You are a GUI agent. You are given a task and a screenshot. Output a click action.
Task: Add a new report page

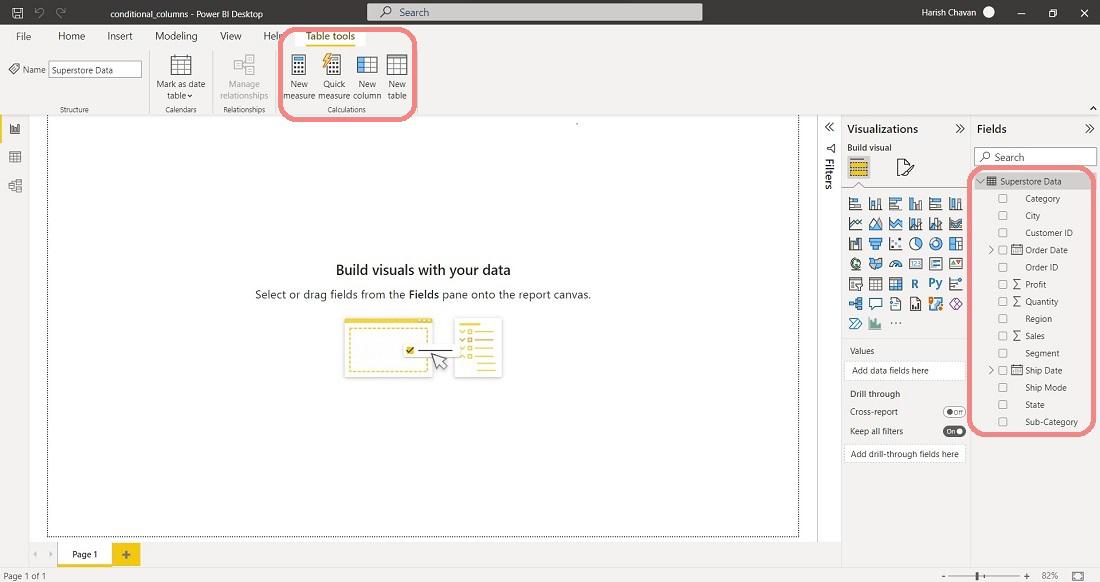[126, 554]
